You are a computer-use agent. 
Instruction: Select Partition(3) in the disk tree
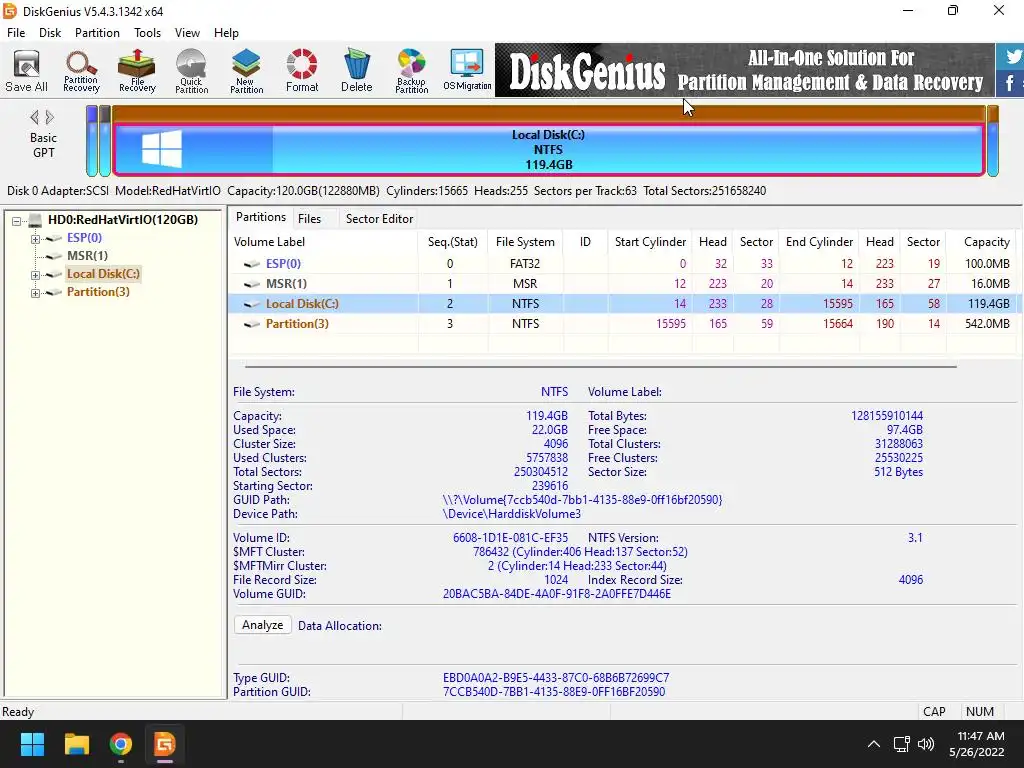(x=98, y=292)
